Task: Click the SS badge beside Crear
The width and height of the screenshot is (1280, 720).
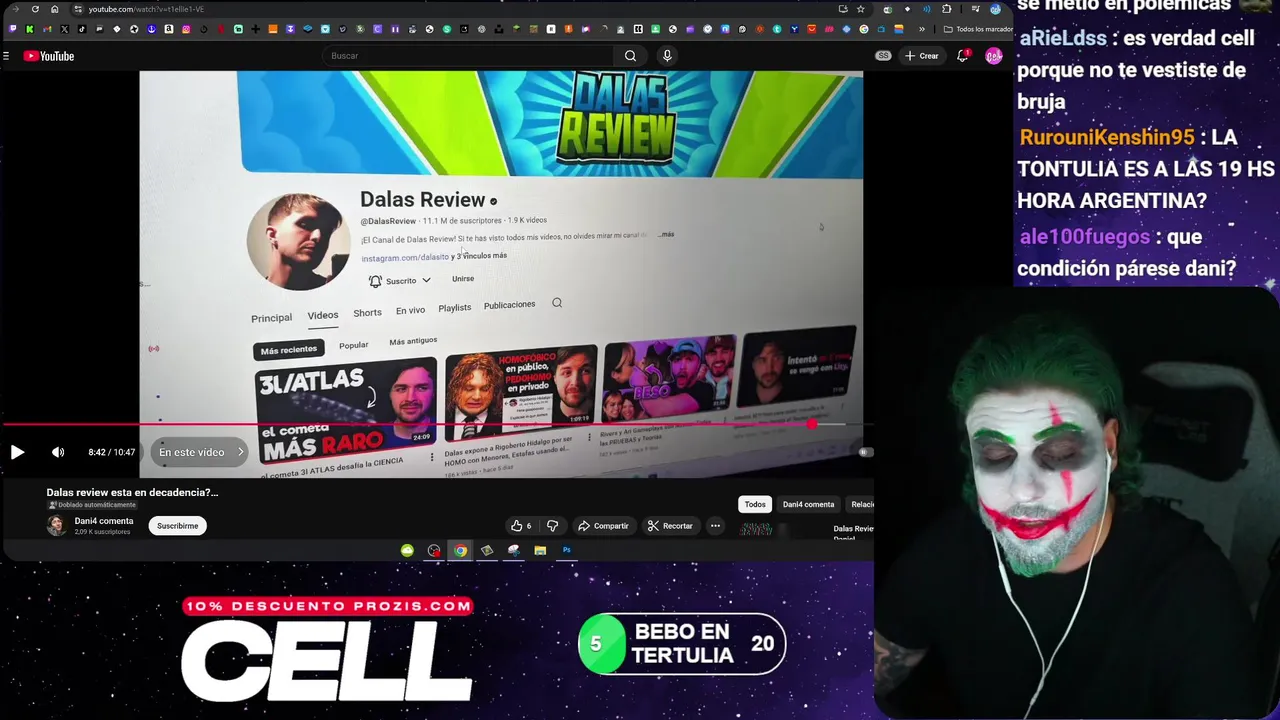Action: point(883,56)
